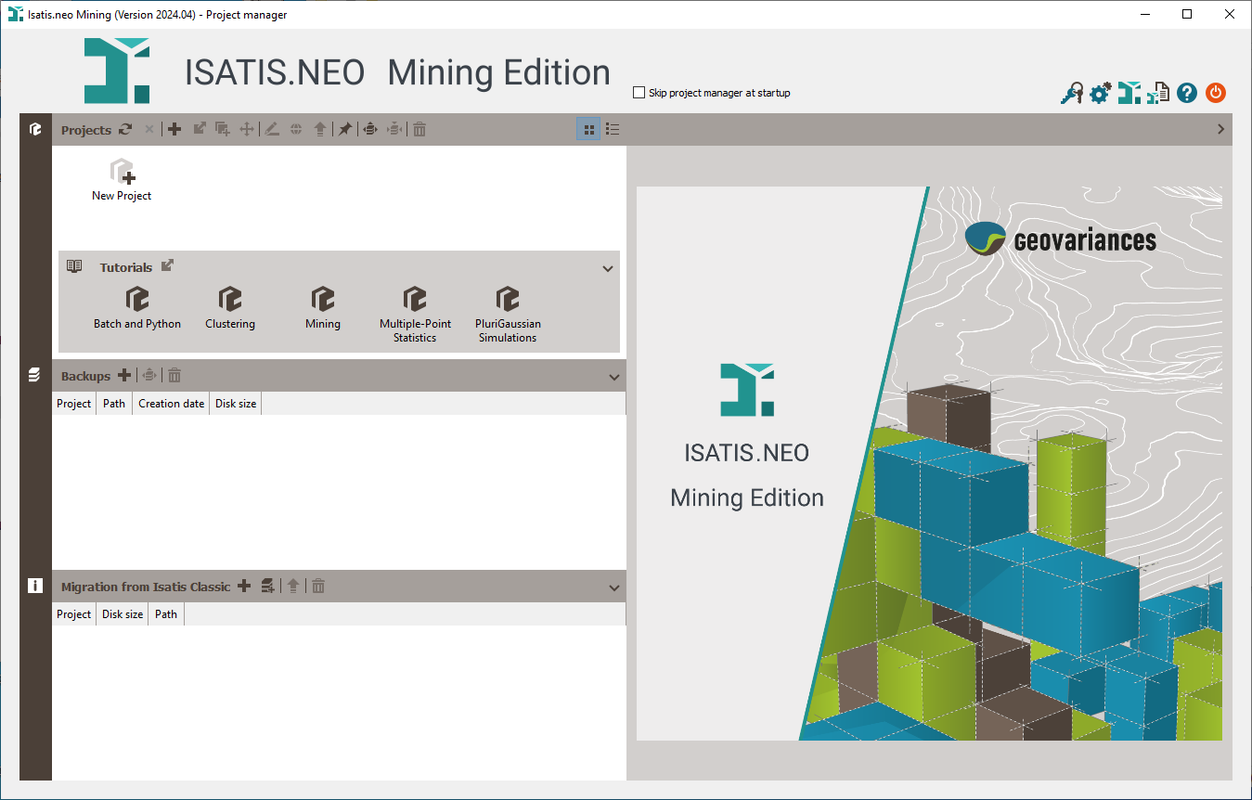Open the Clustering tutorial

coord(230,308)
